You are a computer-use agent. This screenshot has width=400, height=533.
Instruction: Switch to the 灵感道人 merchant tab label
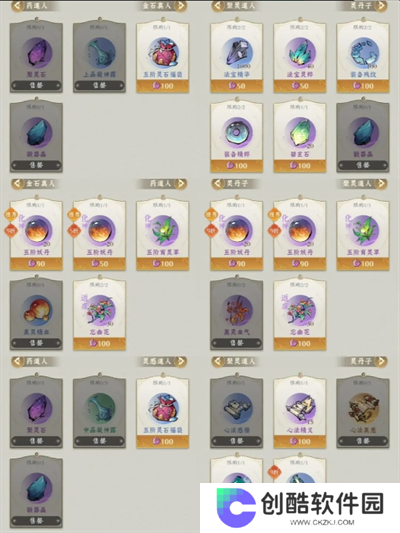click(157, 361)
